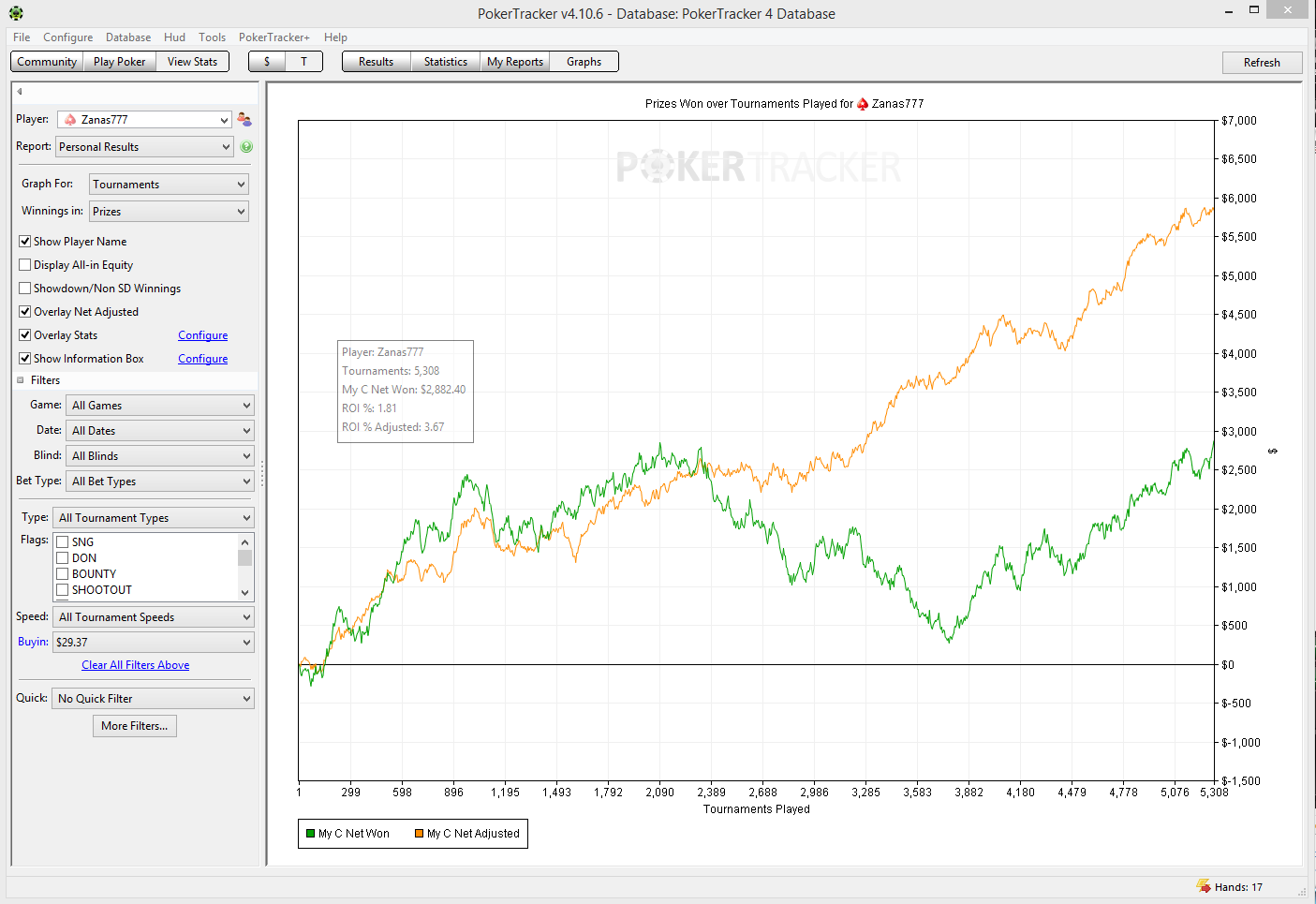
Task: Open the Buyin value dropdown
Action: (155, 643)
